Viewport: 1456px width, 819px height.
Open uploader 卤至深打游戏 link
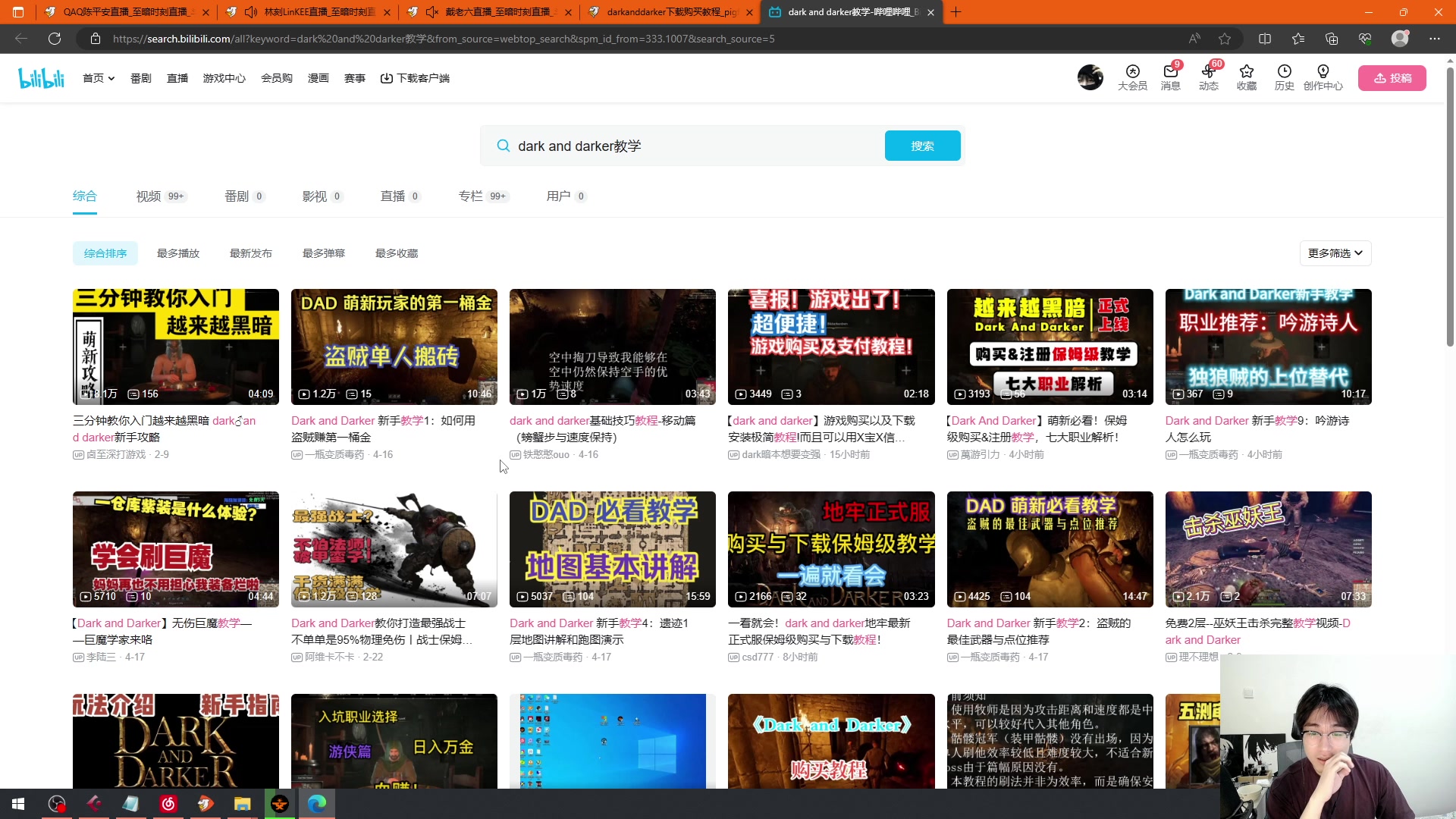(x=116, y=455)
